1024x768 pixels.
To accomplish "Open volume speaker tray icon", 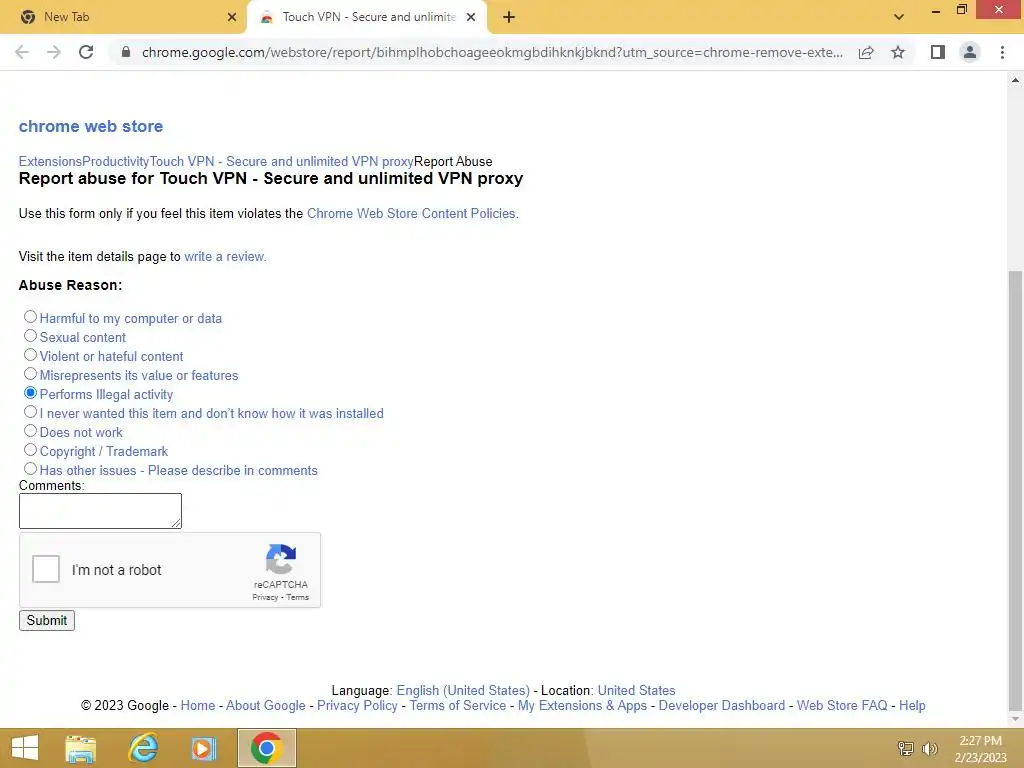I will (929, 748).
